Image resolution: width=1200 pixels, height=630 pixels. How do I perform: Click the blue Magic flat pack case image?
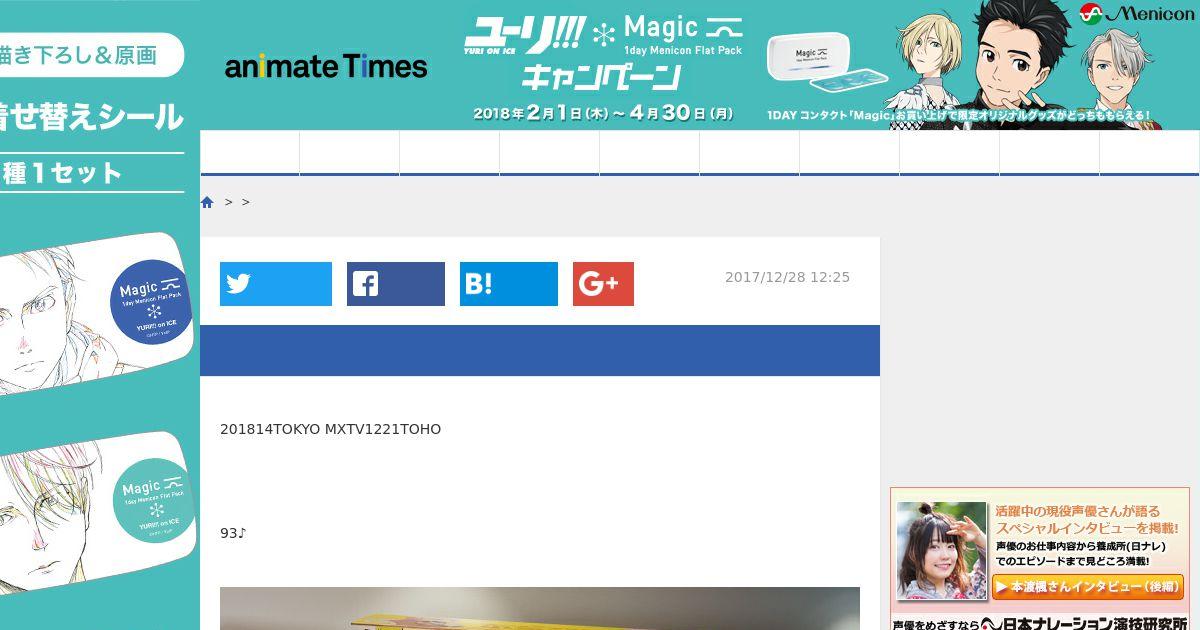[x=95, y=313]
